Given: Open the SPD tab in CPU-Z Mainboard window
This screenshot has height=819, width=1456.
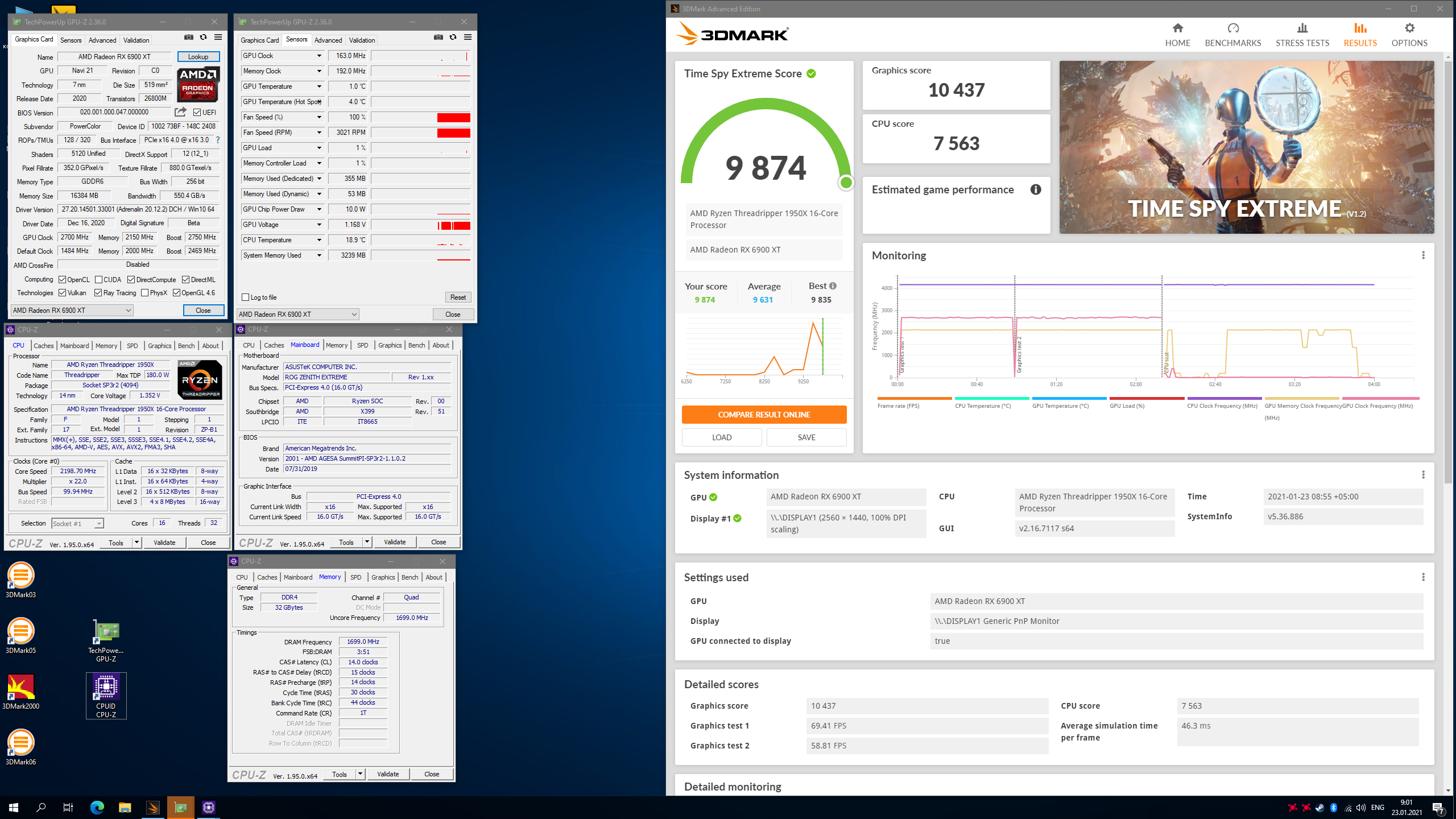Looking at the screenshot, I should (362, 345).
